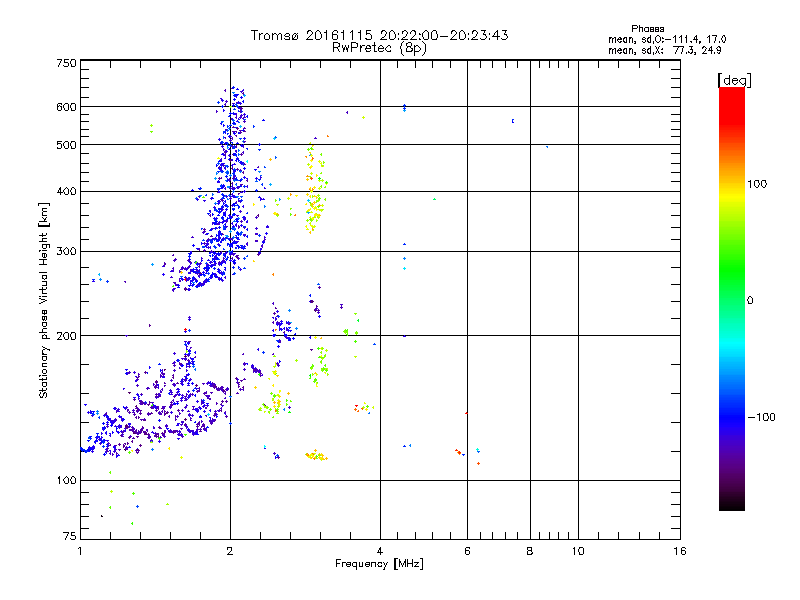Screen dimensions: 800x600
Task: Click the 'mean, sd,X: 77.3, 24.9' statistic
Action: point(664,50)
